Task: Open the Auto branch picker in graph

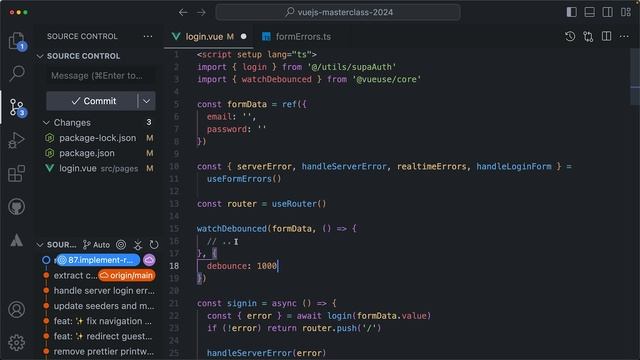Action: (96, 245)
